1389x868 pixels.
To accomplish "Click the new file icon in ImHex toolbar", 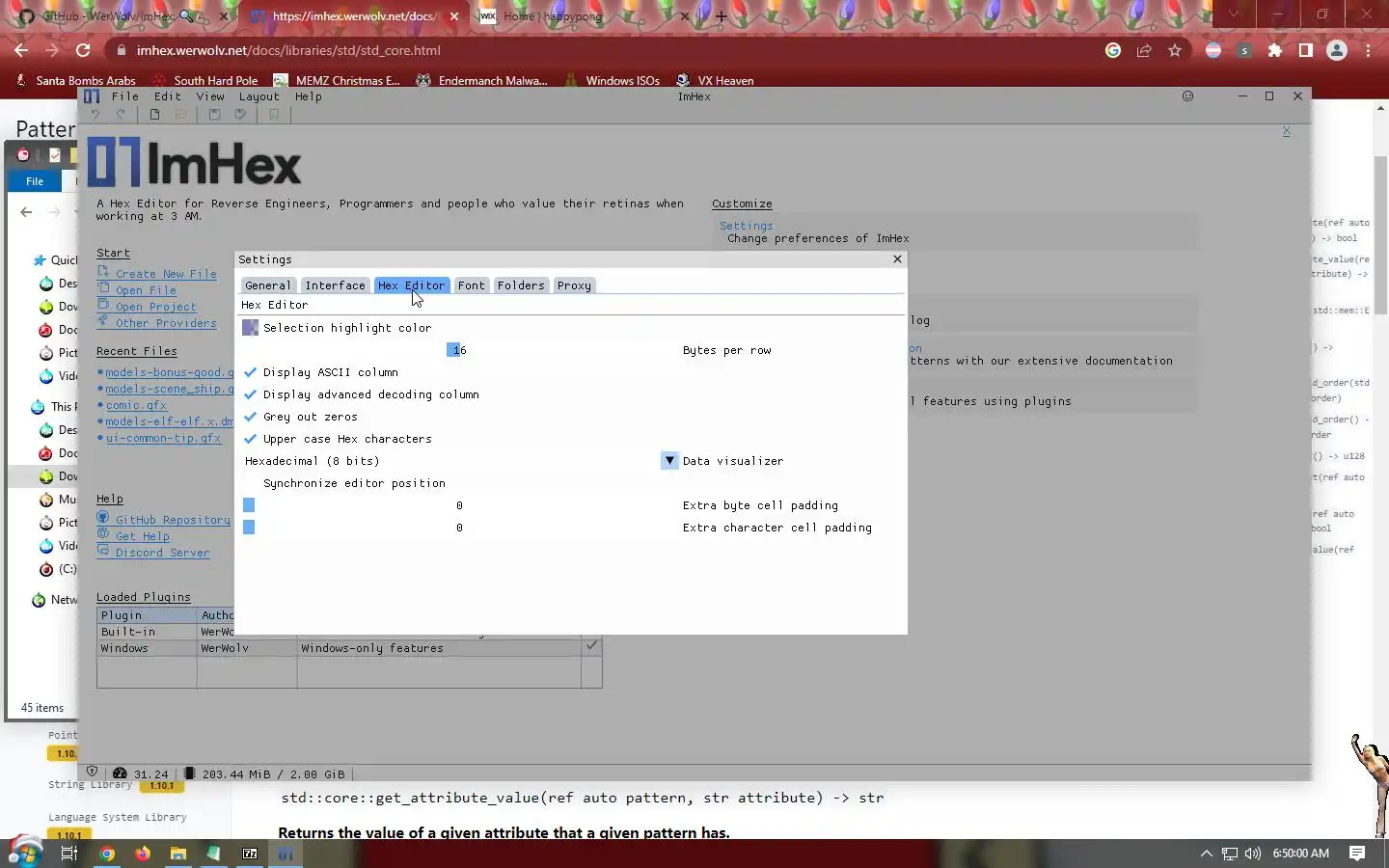I will [x=154, y=114].
